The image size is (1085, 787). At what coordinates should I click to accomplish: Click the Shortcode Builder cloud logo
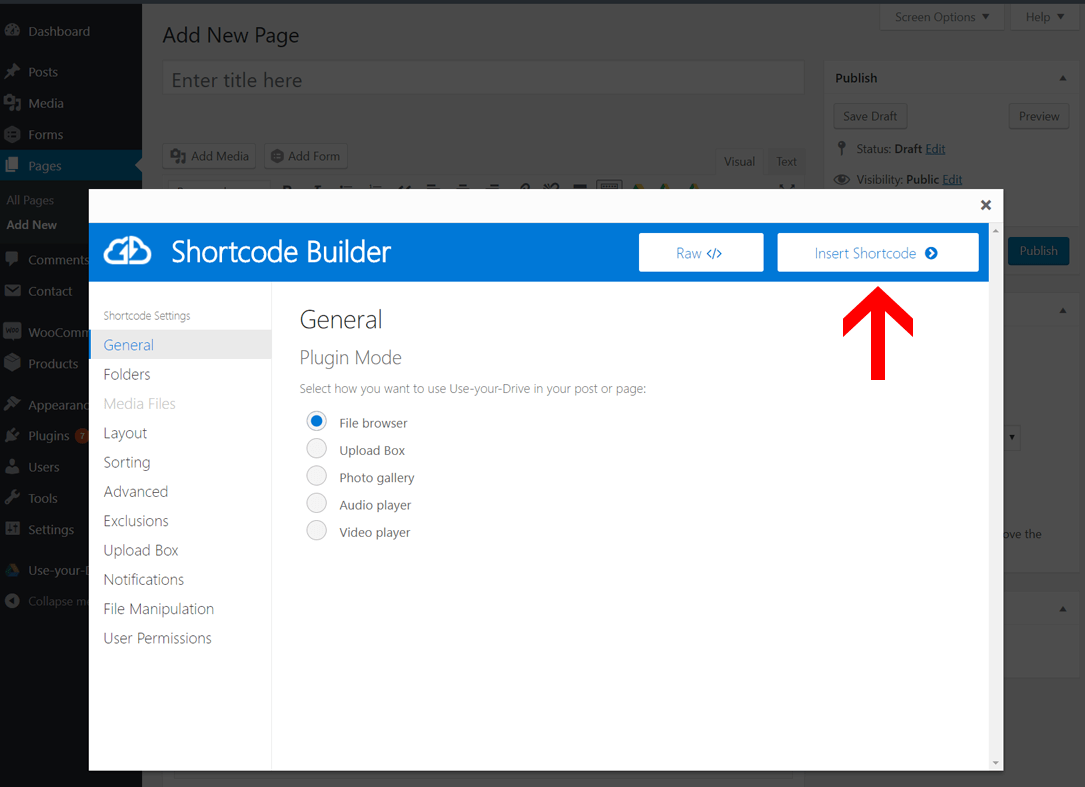pyautogui.click(x=127, y=251)
